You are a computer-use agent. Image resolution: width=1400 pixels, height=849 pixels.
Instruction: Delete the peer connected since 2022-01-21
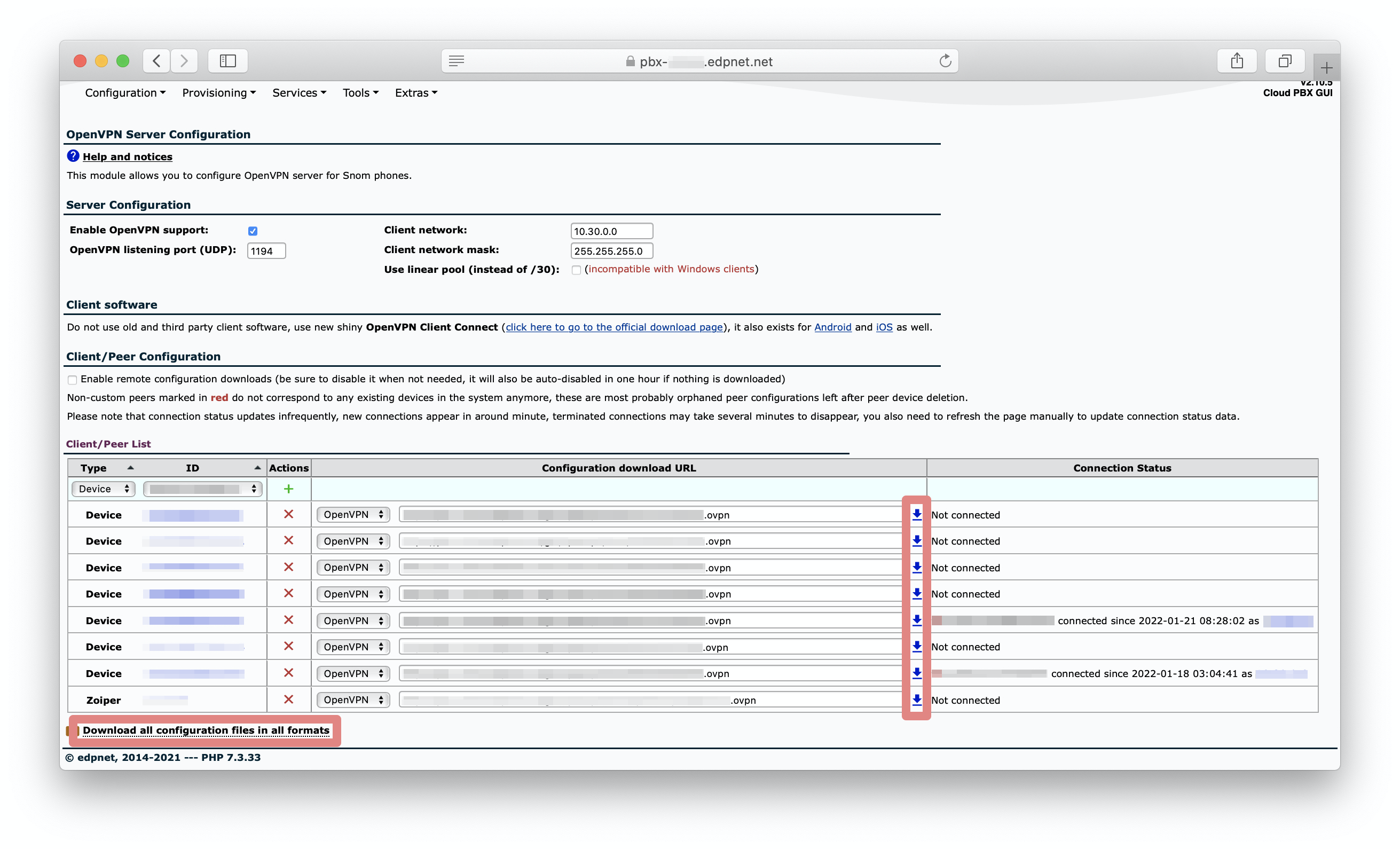coord(289,620)
